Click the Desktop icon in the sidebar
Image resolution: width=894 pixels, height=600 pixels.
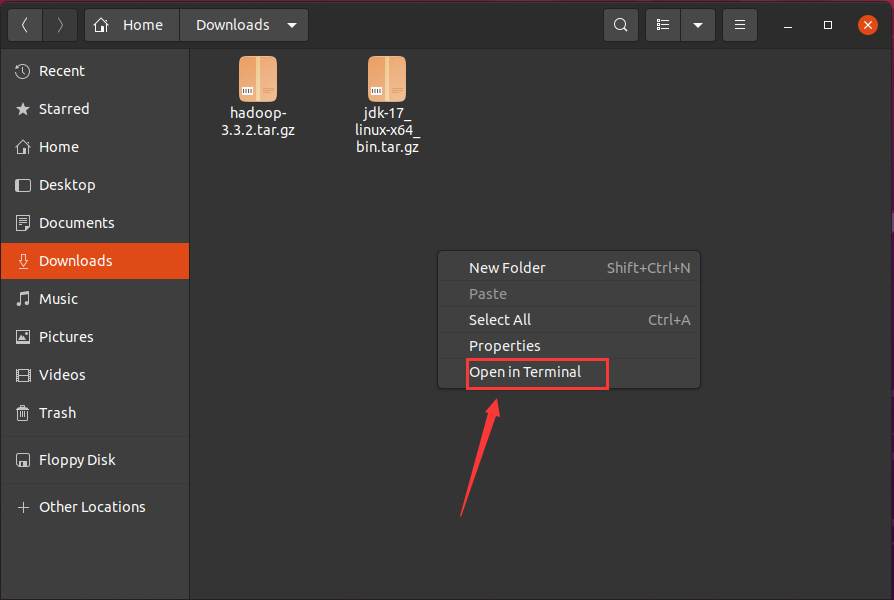click(23, 185)
